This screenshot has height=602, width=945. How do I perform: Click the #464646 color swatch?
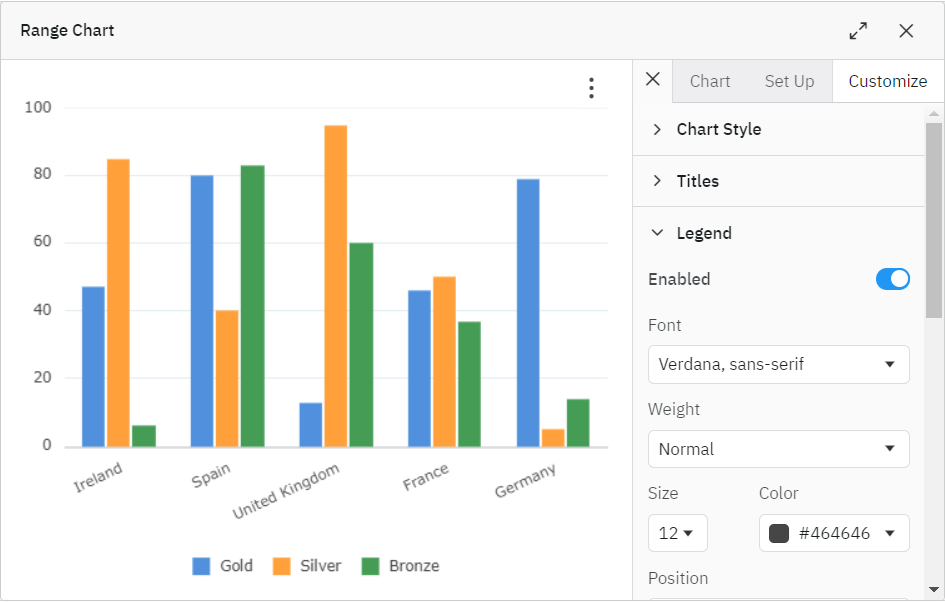coord(779,533)
